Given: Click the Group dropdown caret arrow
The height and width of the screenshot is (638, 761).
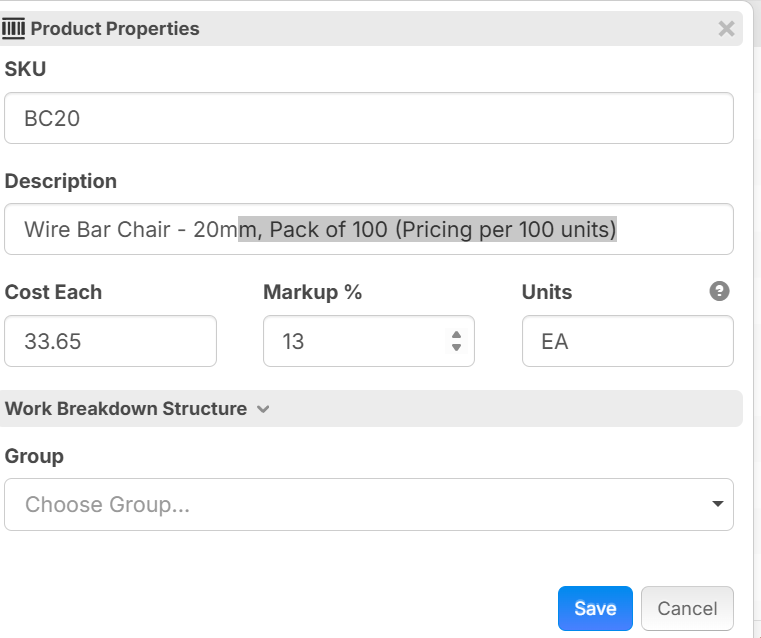Looking at the screenshot, I should (717, 504).
